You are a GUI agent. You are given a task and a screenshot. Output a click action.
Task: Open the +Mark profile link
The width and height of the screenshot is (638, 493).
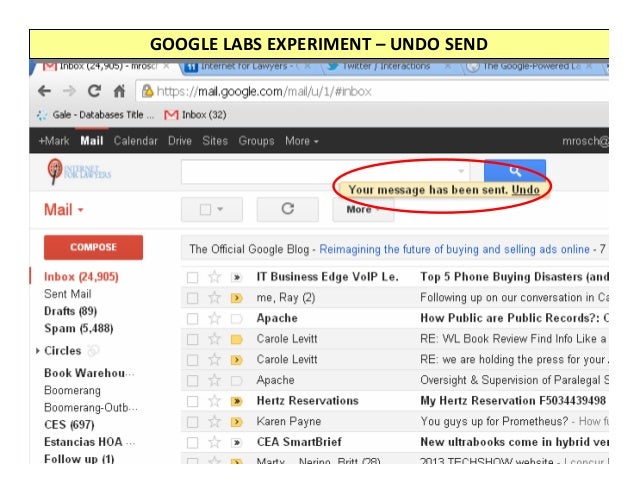[x=54, y=141]
